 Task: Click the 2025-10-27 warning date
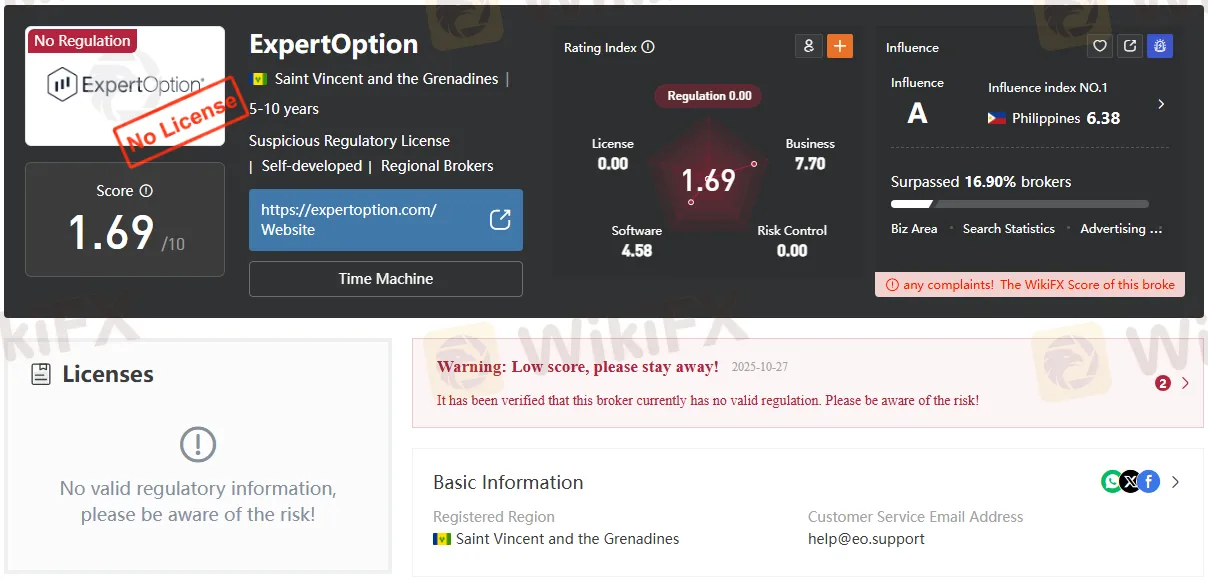tap(760, 367)
